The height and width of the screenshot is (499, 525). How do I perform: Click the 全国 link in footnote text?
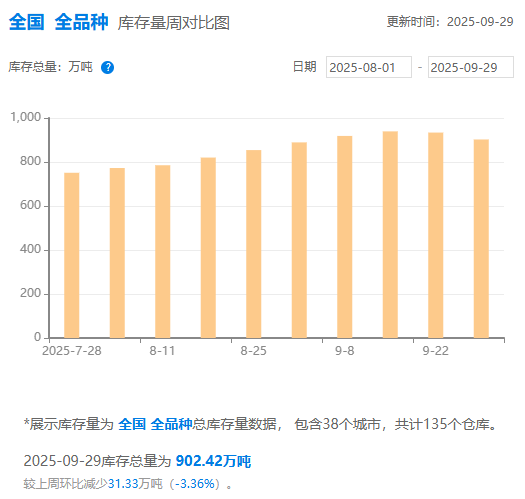click(x=132, y=424)
